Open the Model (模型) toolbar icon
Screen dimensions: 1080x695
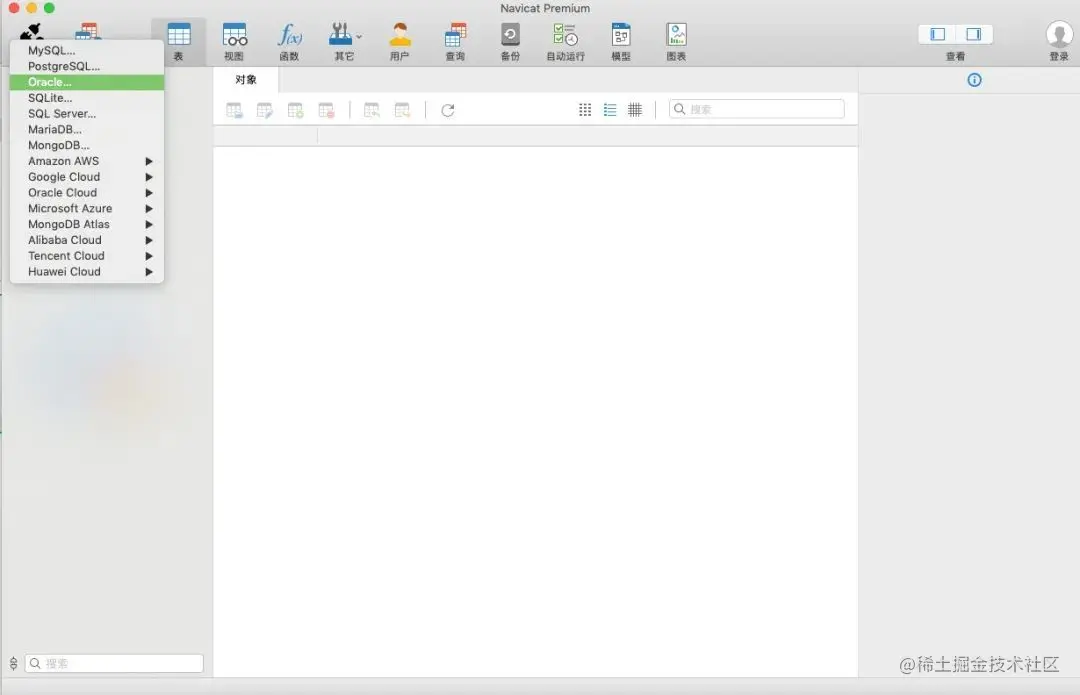tap(621, 41)
